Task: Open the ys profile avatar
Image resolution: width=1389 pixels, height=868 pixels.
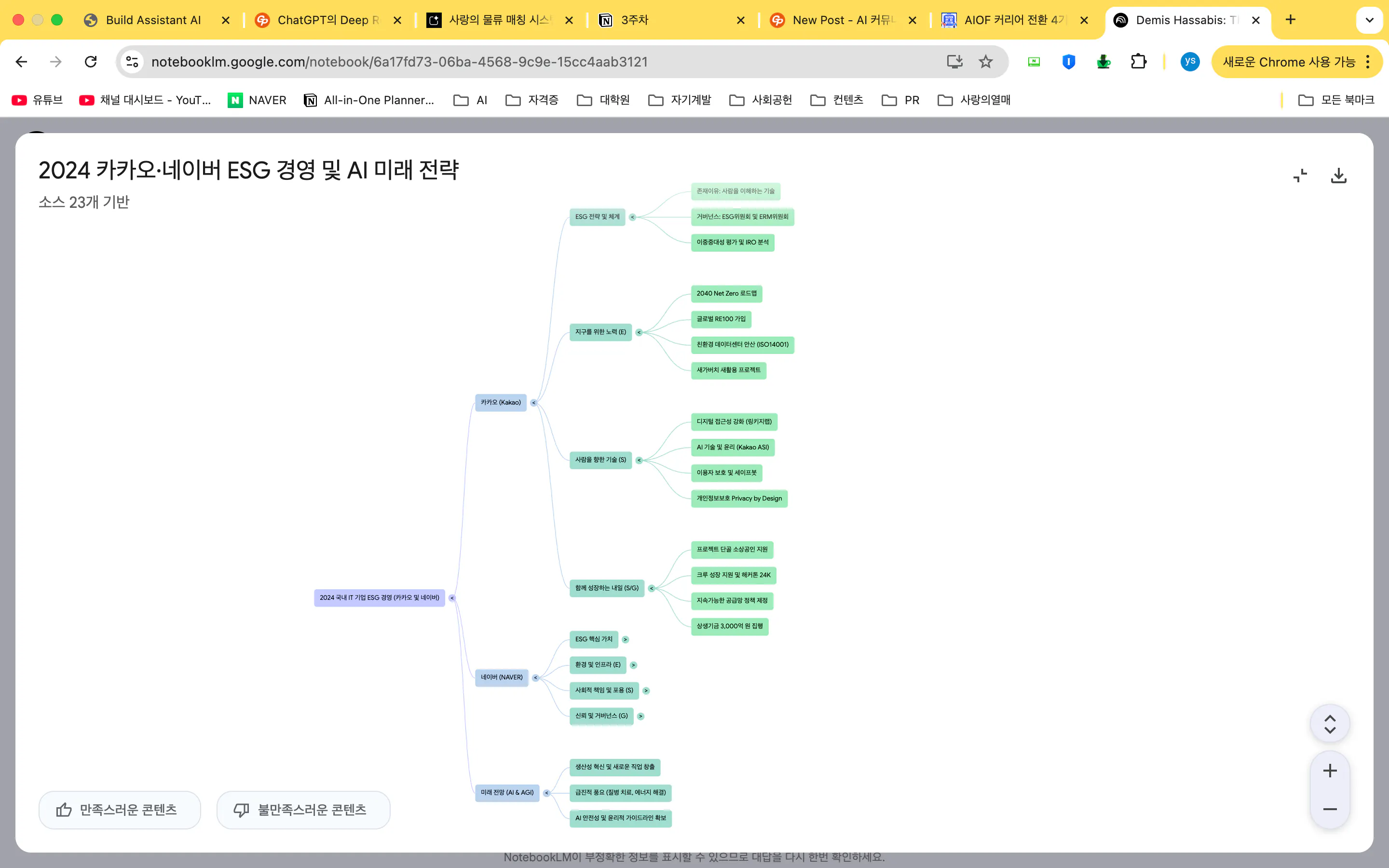Action: (1190, 61)
